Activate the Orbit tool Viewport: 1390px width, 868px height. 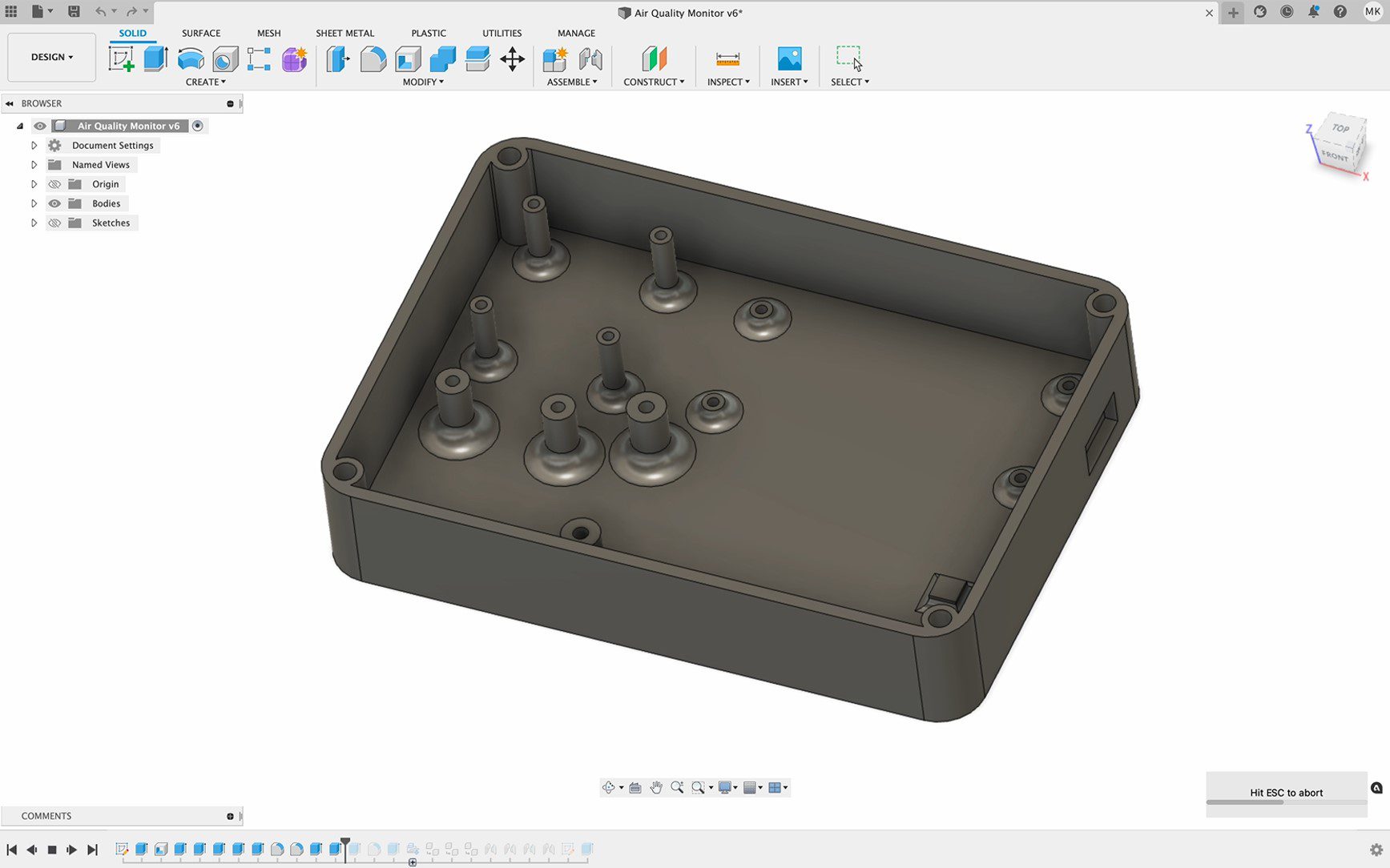click(610, 787)
